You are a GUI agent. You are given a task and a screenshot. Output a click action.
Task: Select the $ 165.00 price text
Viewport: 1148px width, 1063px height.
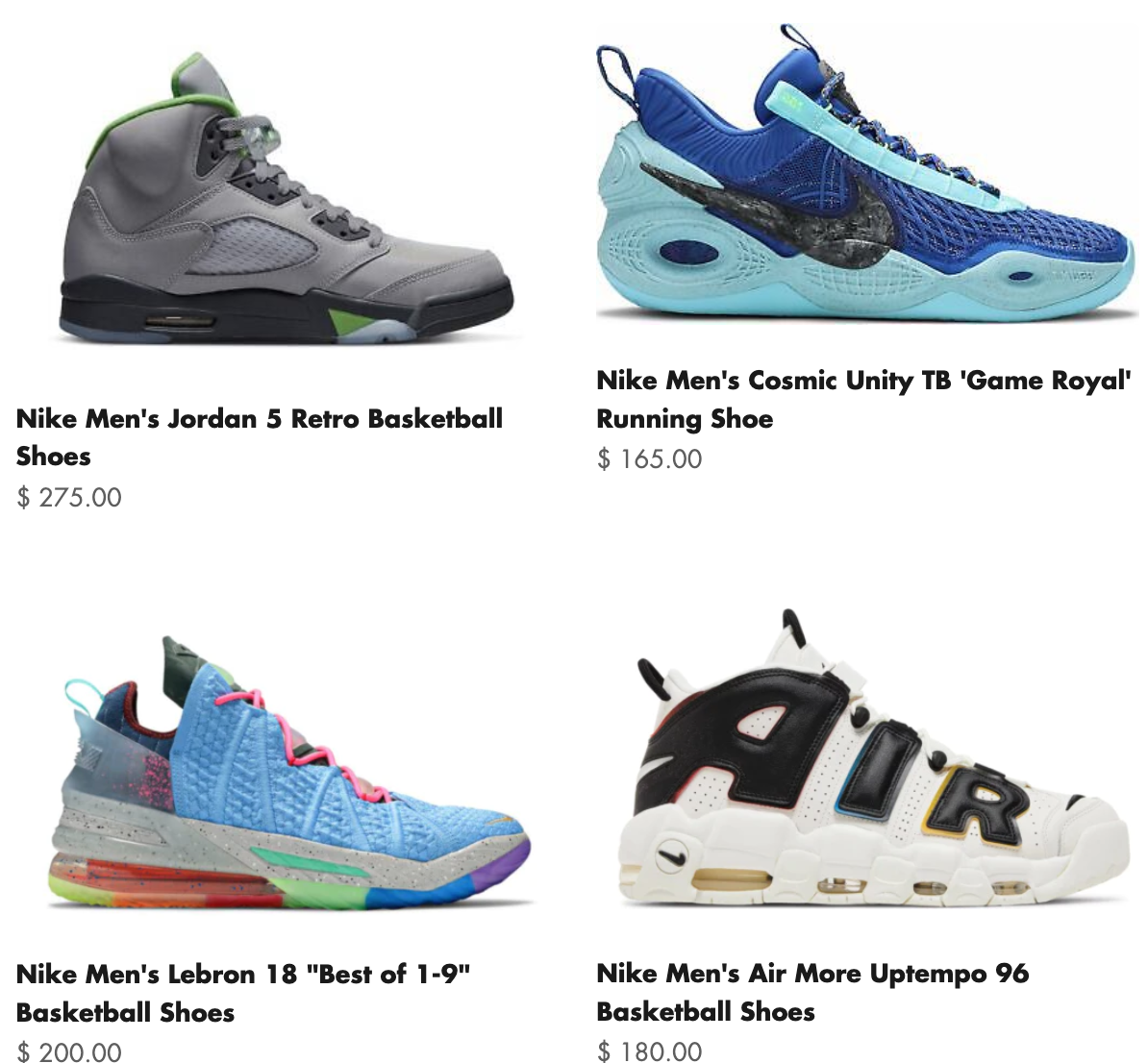click(x=649, y=459)
